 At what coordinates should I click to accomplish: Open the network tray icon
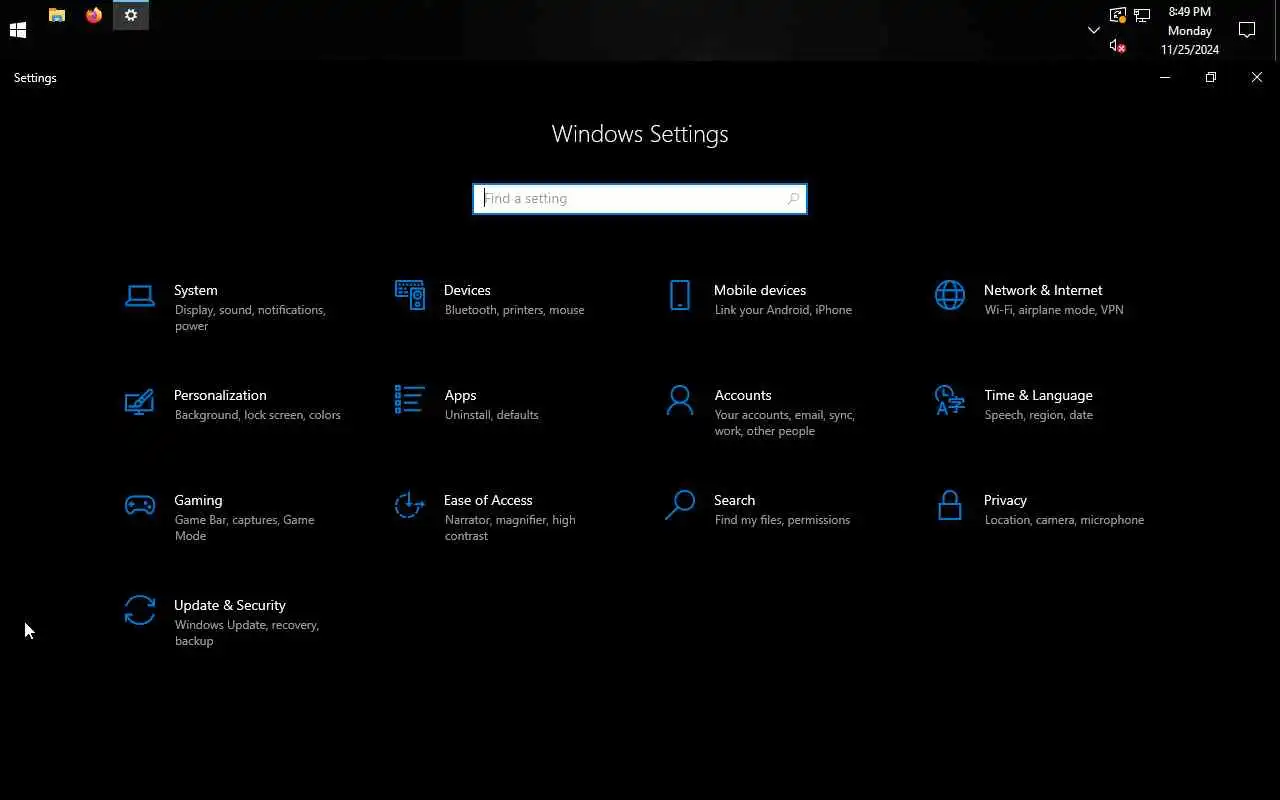(x=1142, y=15)
